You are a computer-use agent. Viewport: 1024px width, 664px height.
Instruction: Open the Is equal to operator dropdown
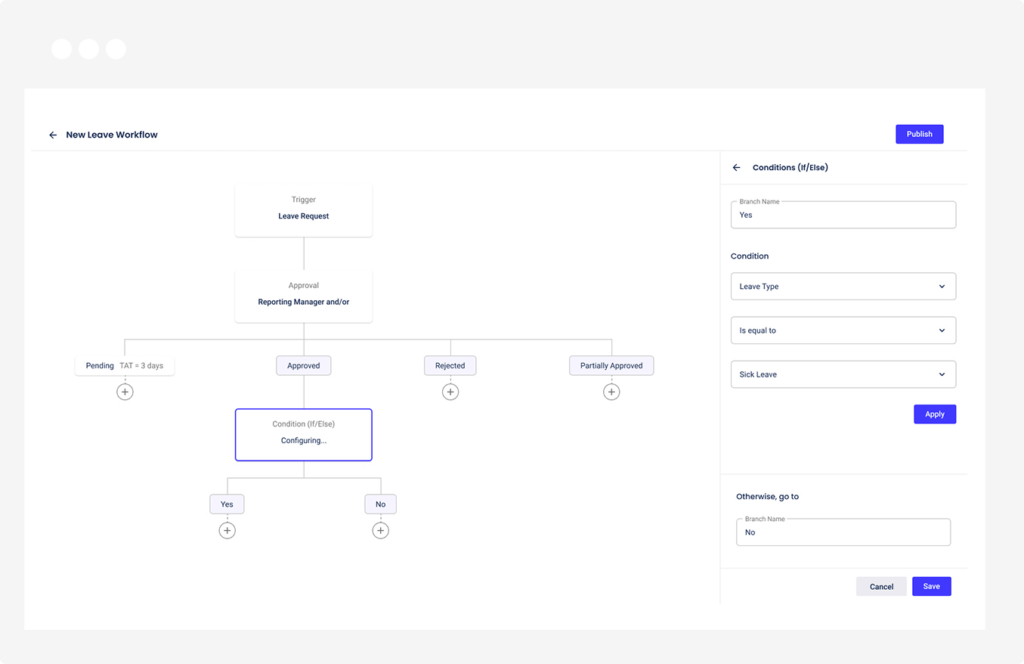[x=843, y=330]
